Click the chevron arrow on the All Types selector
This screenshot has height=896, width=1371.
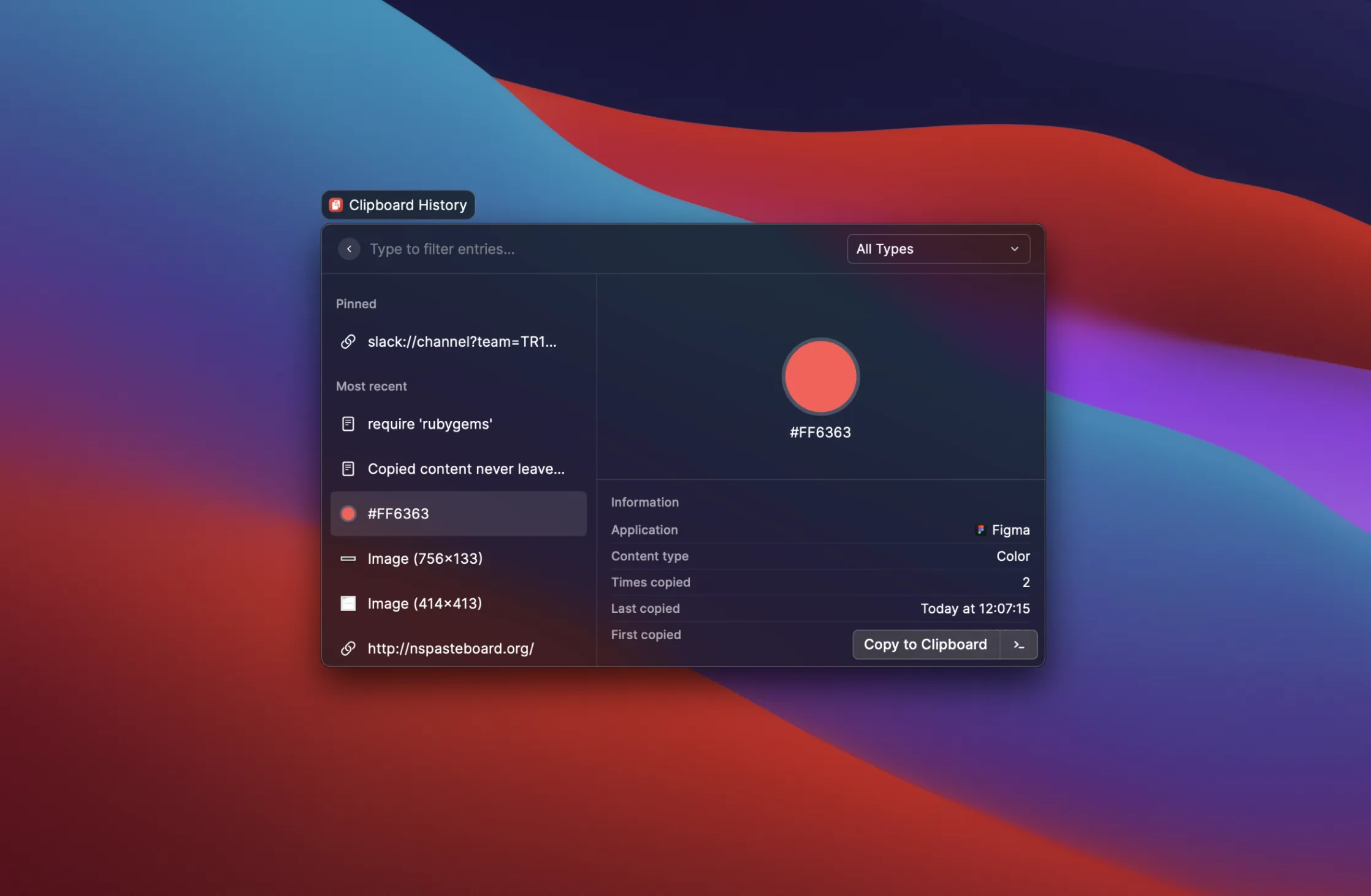pos(1016,249)
